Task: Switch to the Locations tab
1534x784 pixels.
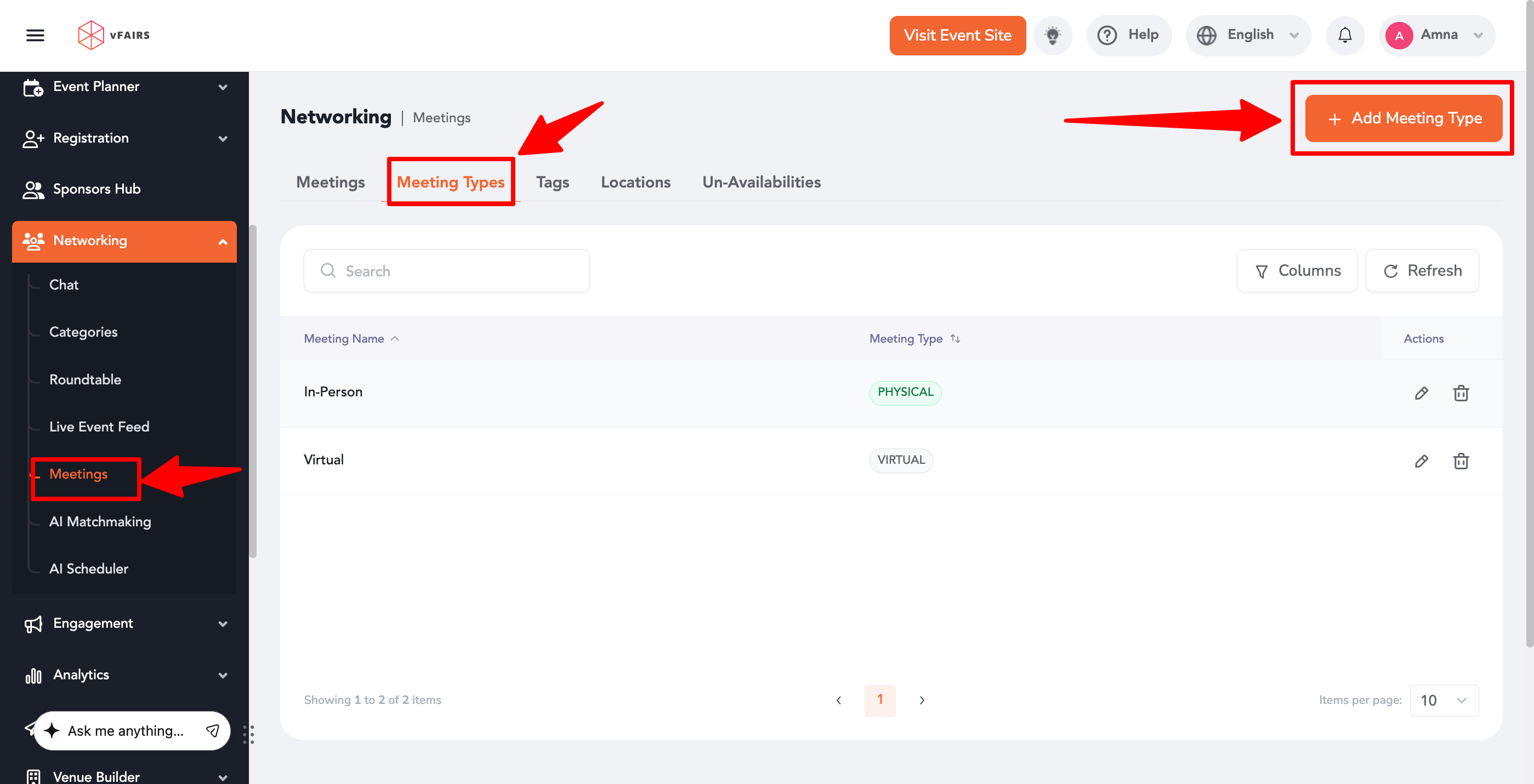Action: pyautogui.click(x=635, y=182)
